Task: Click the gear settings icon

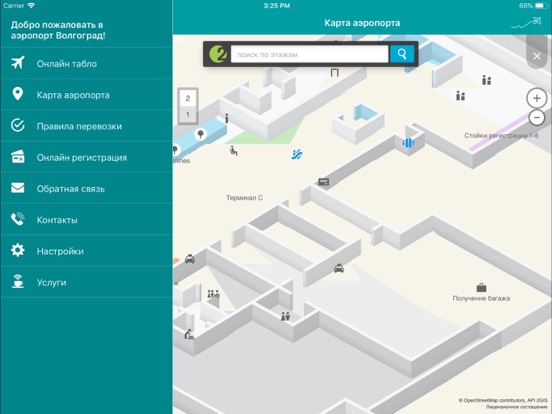Action: point(18,250)
